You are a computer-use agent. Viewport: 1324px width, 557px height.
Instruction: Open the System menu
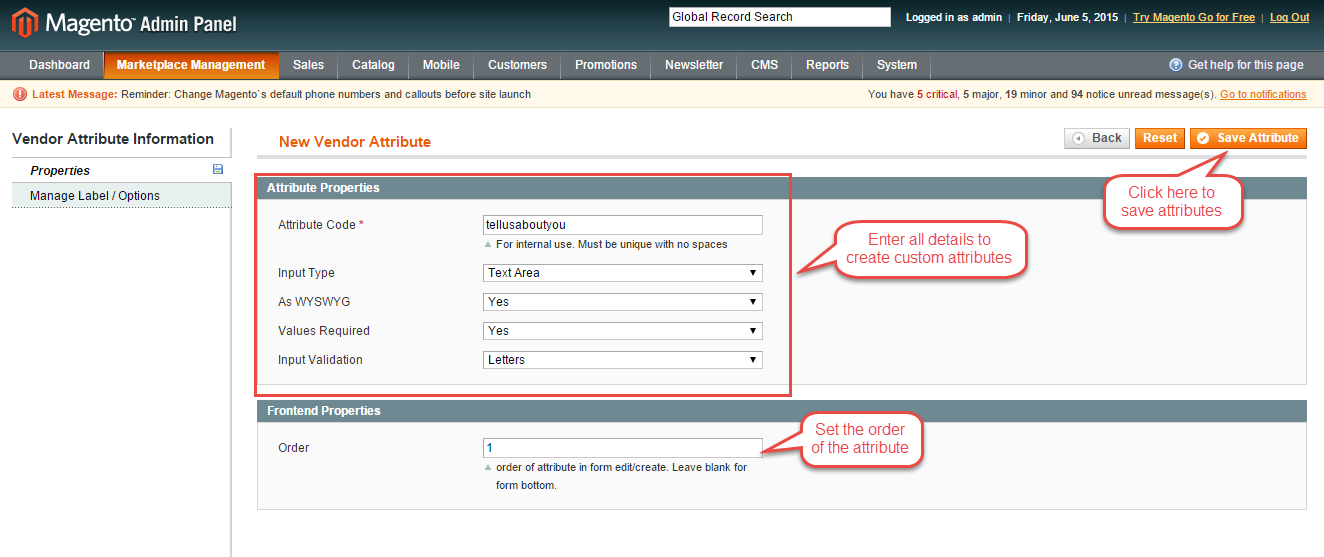click(896, 65)
